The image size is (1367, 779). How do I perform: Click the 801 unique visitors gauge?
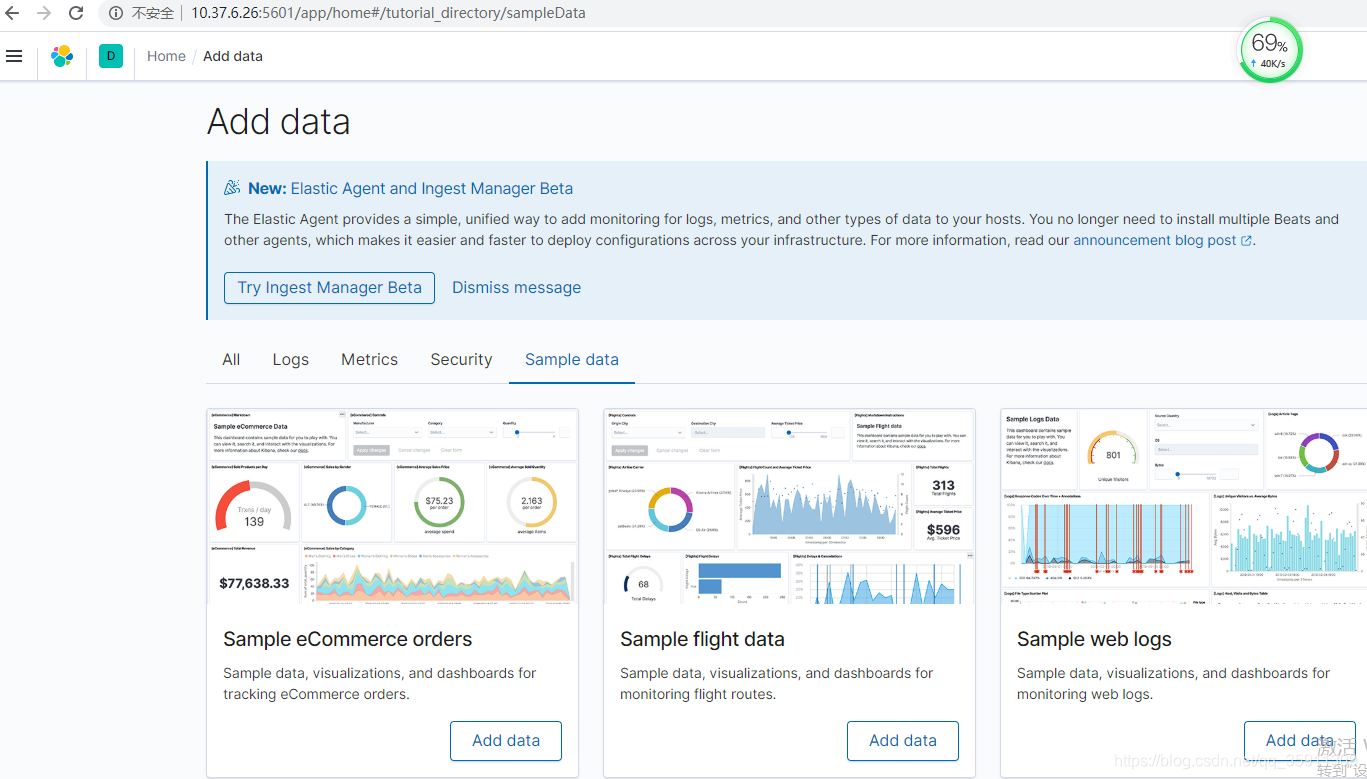click(1113, 450)
